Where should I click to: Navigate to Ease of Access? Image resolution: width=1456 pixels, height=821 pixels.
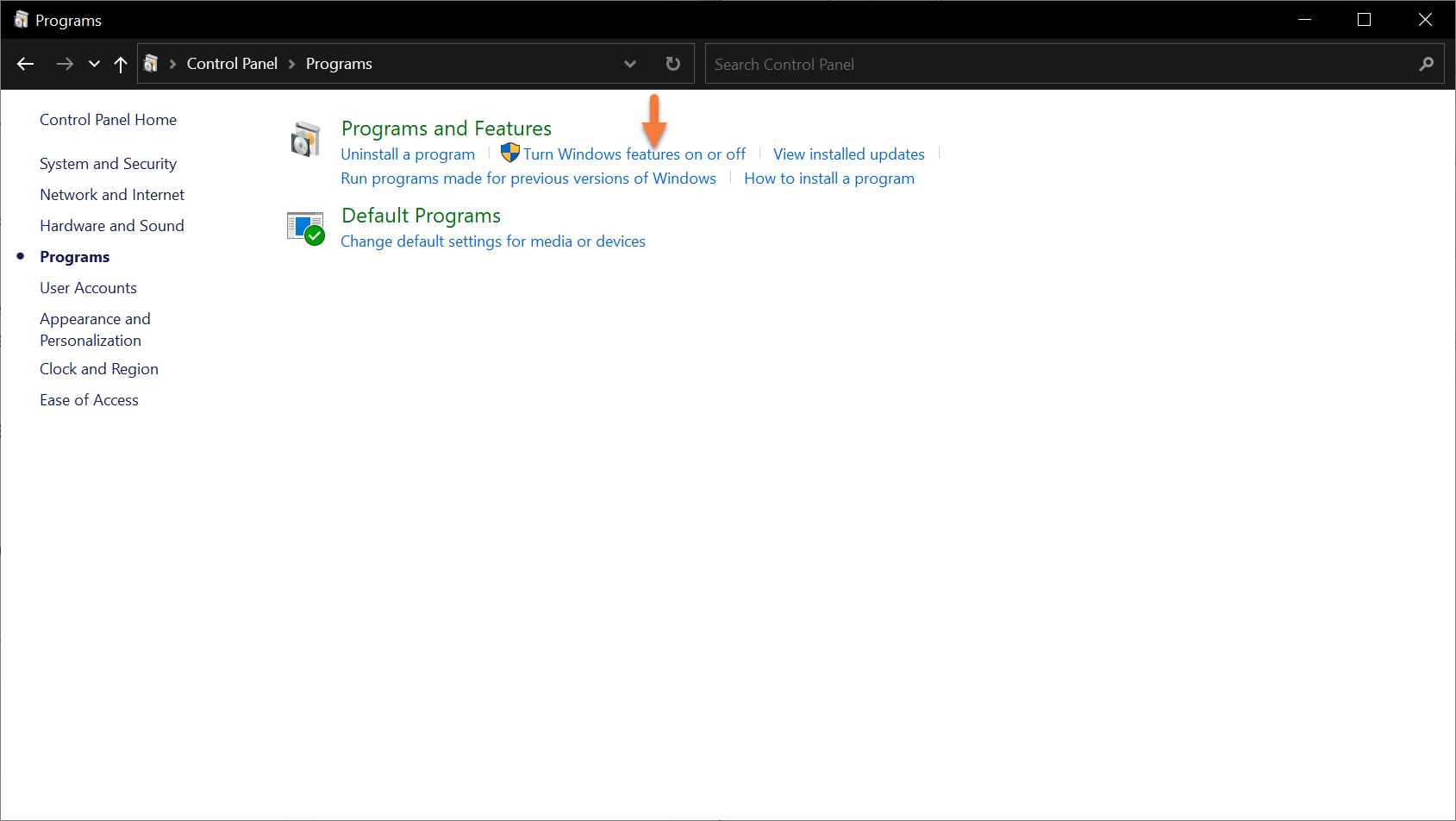89,400
